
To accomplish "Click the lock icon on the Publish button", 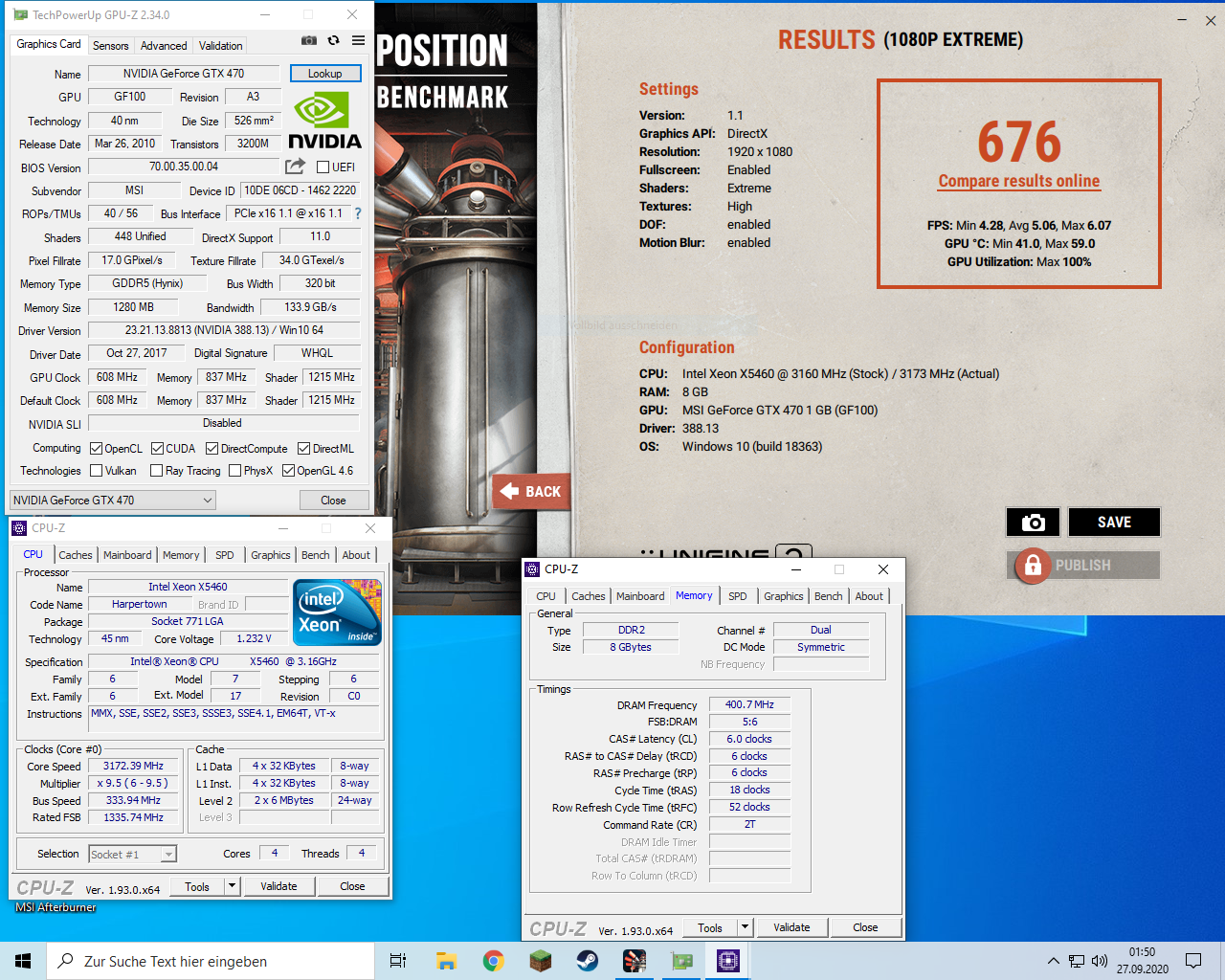I will coord(1033,566).
